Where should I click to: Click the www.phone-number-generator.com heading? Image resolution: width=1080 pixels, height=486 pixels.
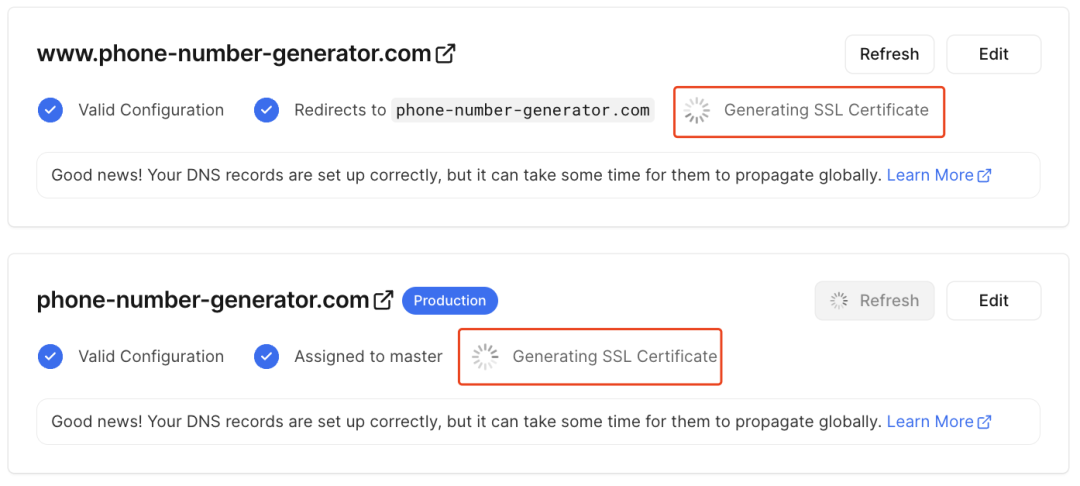pos(234,54)
